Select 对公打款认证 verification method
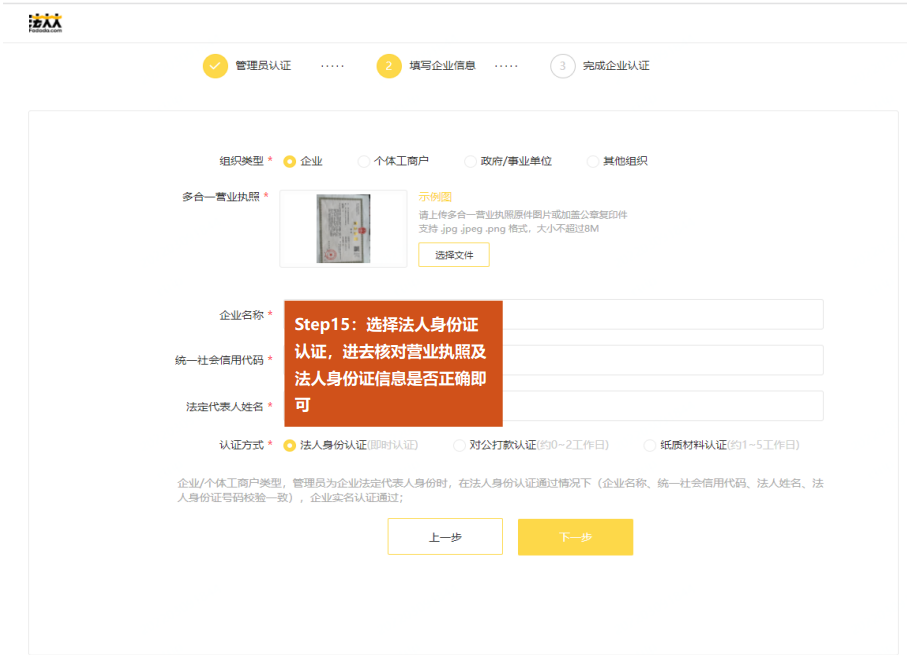Viewport: 907px width, 655px height. click(x=460, y=445)
